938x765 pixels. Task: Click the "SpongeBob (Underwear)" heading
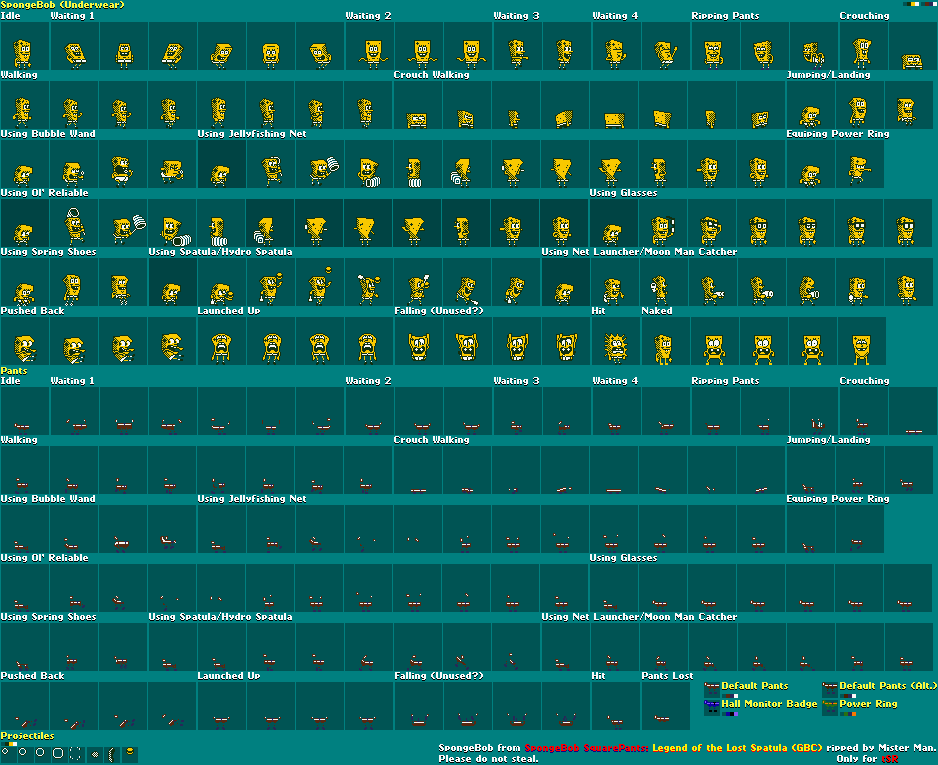63,5
